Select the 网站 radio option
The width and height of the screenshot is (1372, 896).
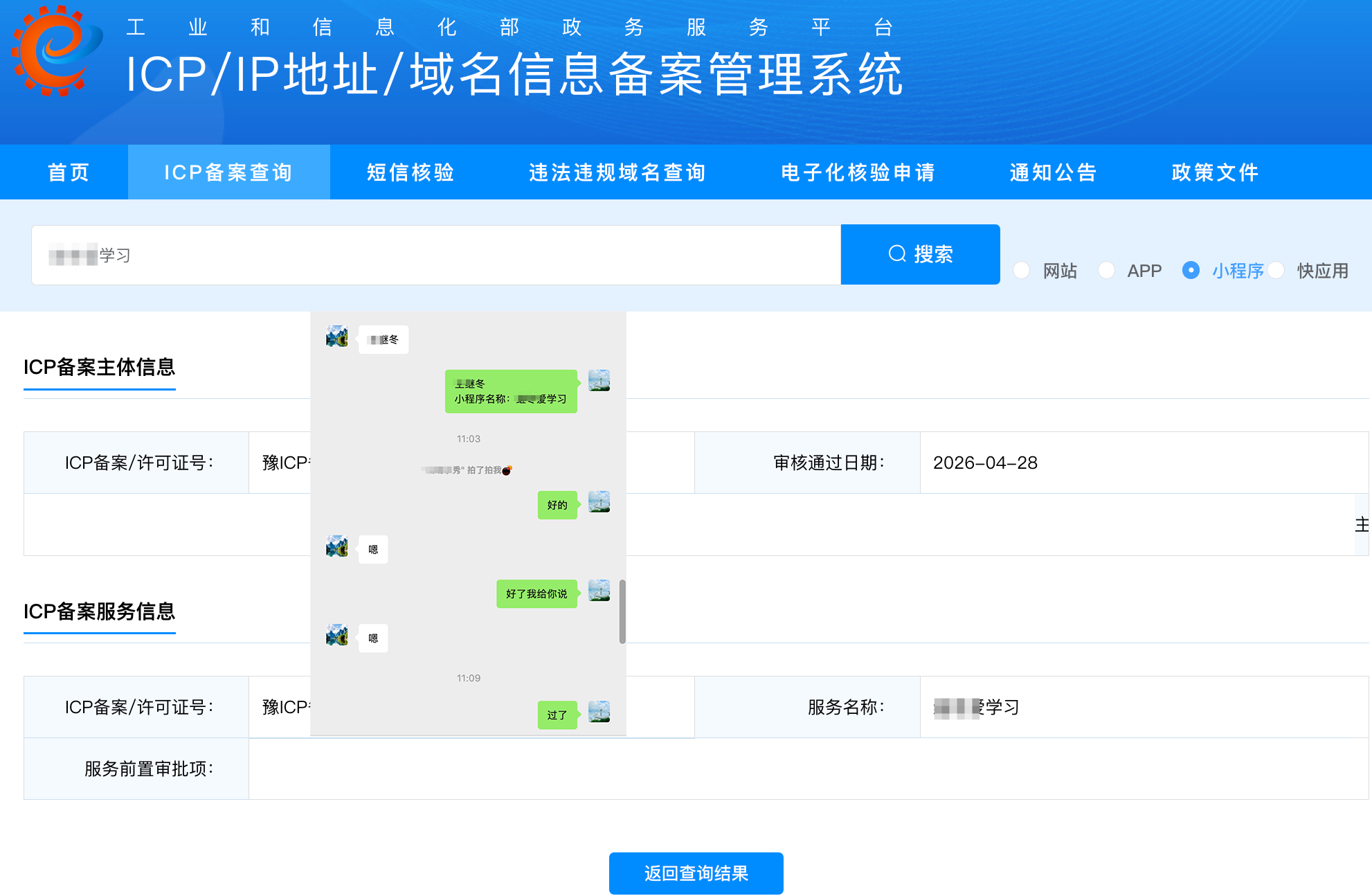(1022, 270)
